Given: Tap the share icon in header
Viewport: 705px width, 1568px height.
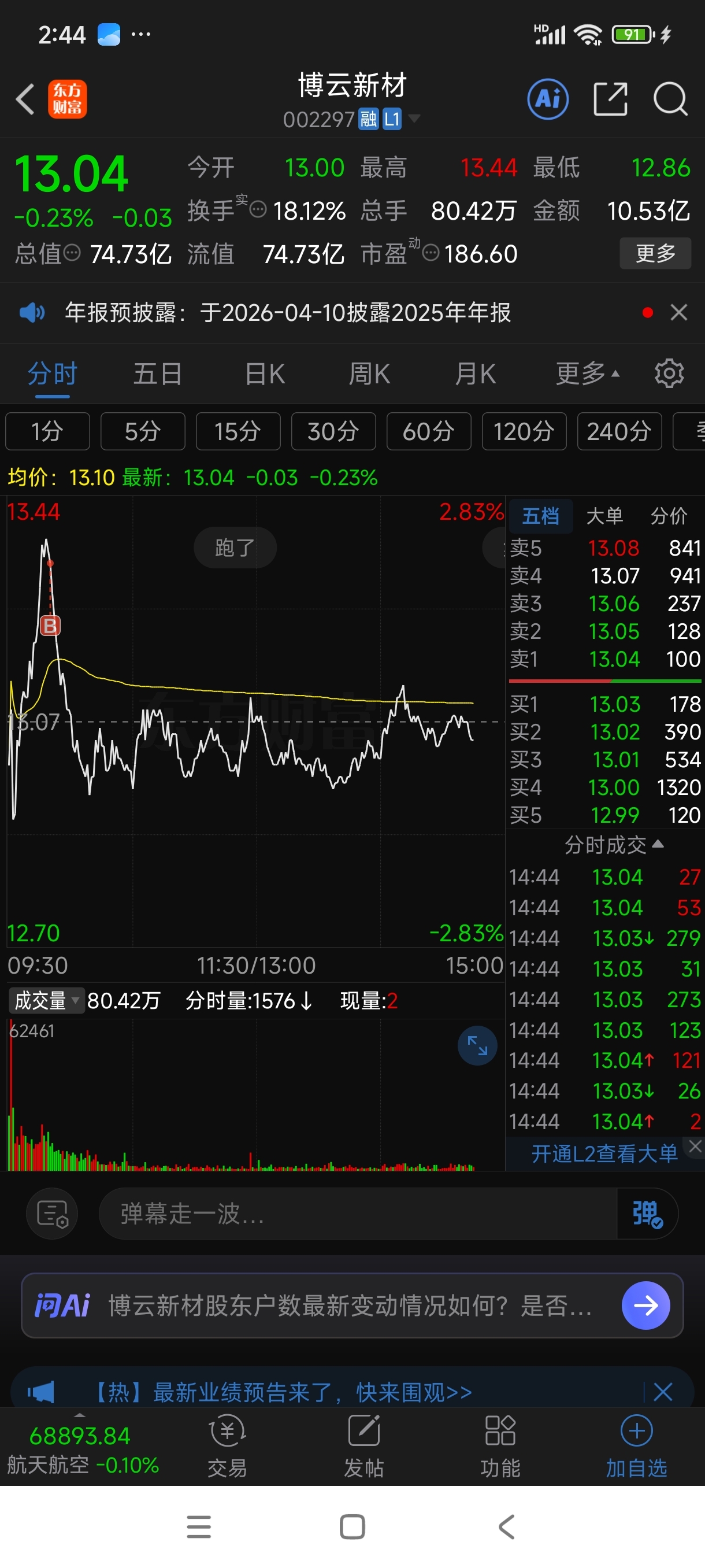Looking at the screenshot, I should 610,99.
